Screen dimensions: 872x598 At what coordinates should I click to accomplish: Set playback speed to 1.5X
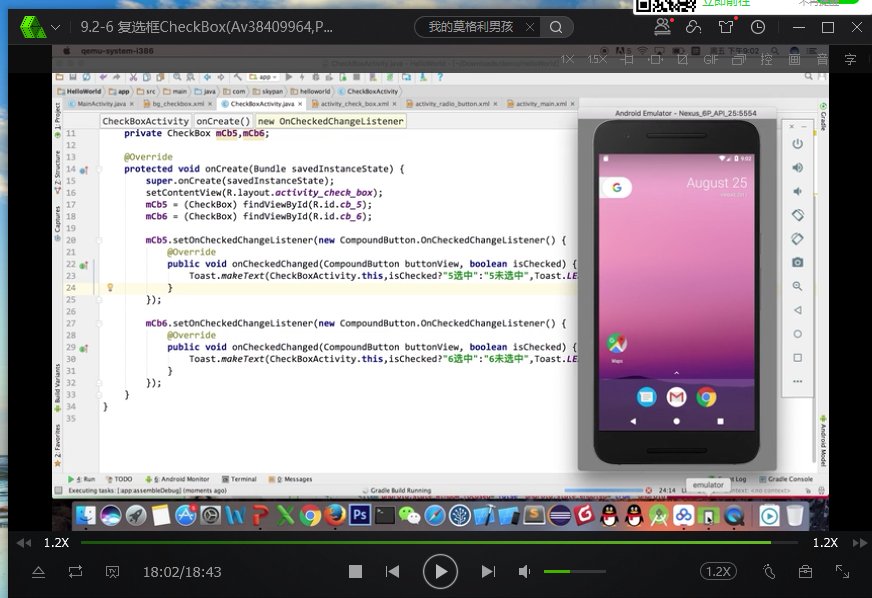597,59
